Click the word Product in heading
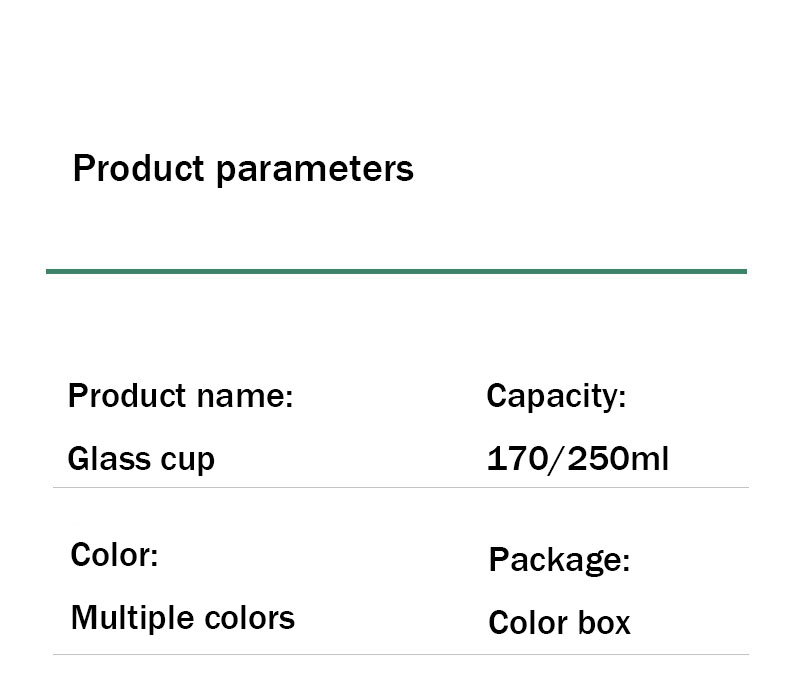The height and width of the screenshot is (689, 790). click(x=139, y=168)
